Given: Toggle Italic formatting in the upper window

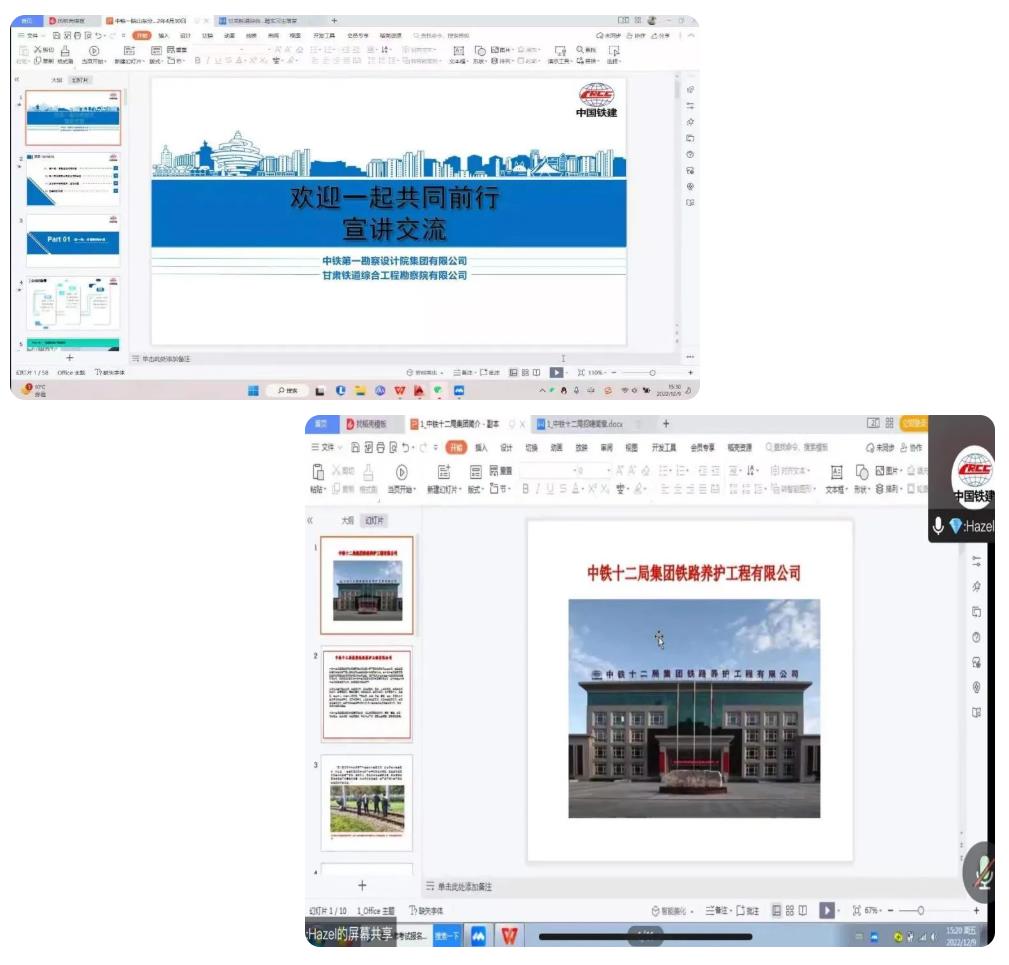Looking at the screenshot, I should pyautogui.click(x=207, y=60).
